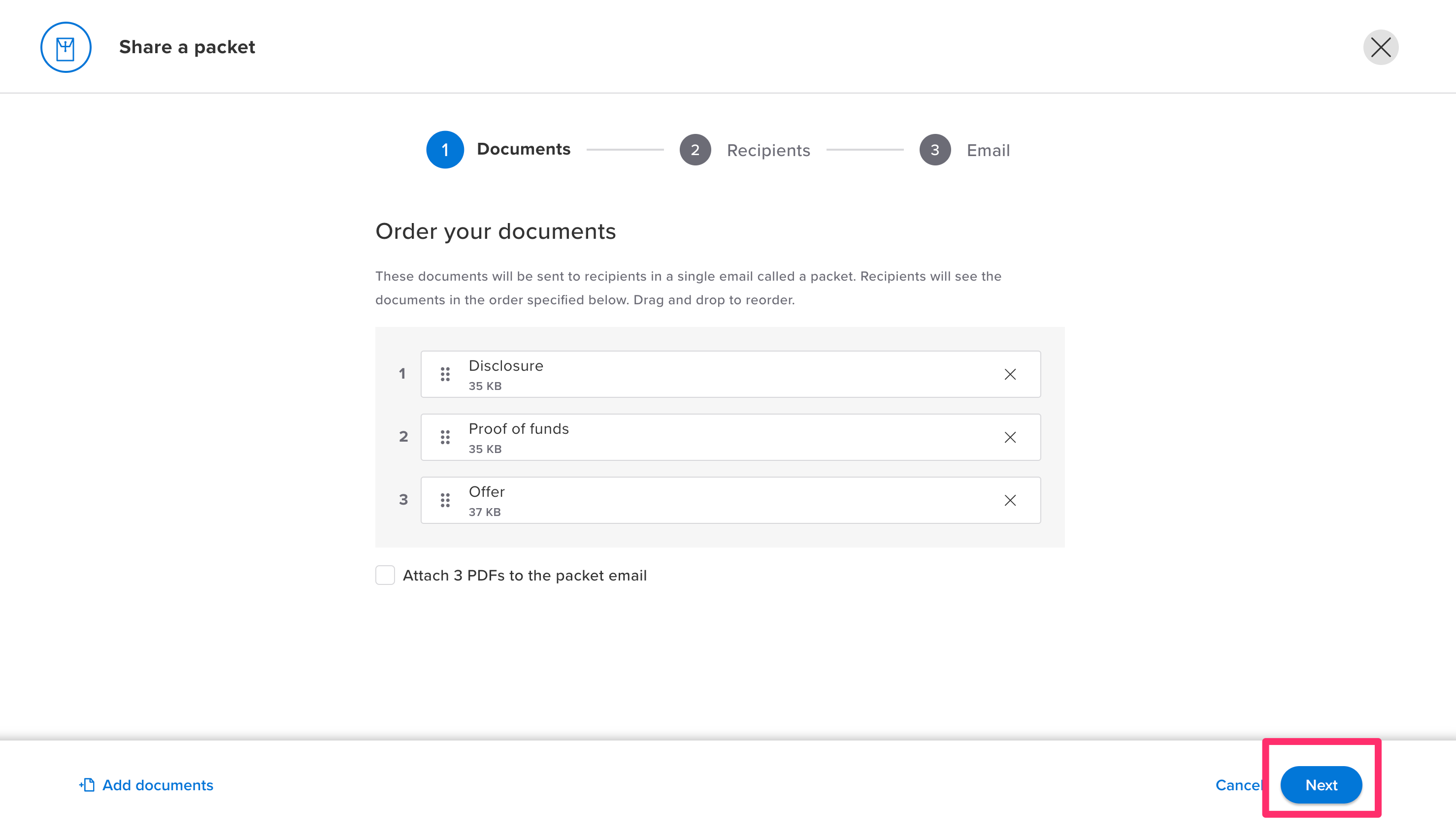Dismiss the Share a packet dialog
This screenshot has height=838, width=1456.
pyautogui.click(x=1381, y=47)
